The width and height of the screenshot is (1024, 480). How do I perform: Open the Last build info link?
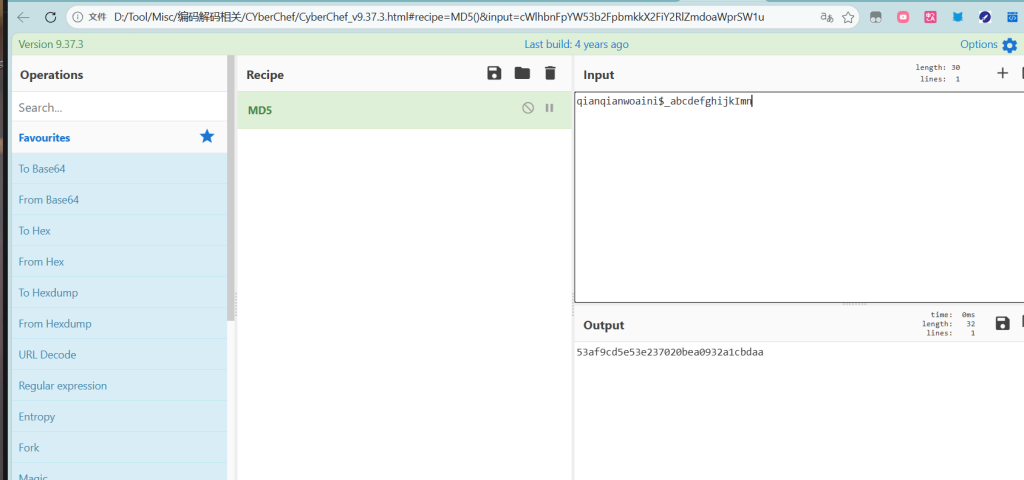point(576,45)
